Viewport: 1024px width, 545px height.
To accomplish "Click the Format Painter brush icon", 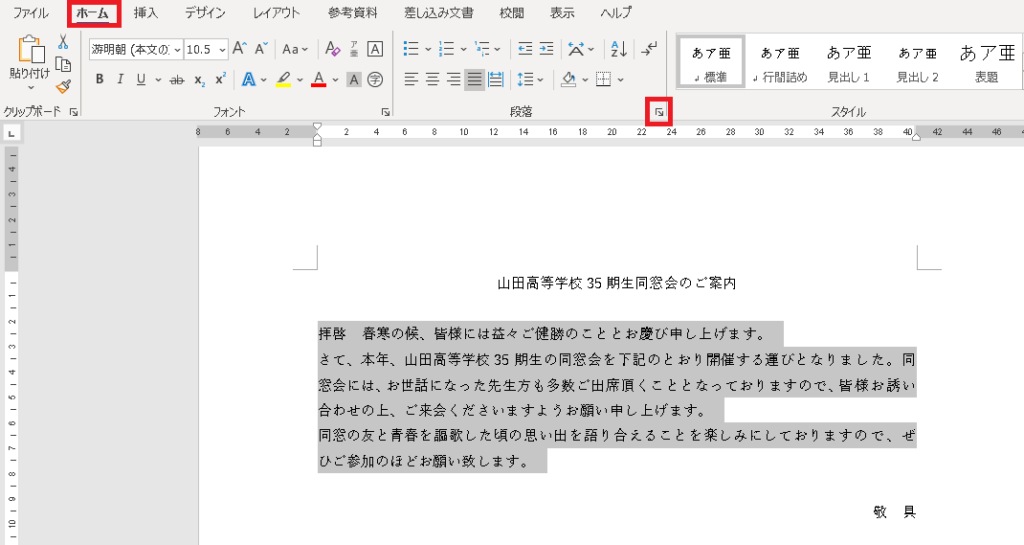I will click(63, 87).
